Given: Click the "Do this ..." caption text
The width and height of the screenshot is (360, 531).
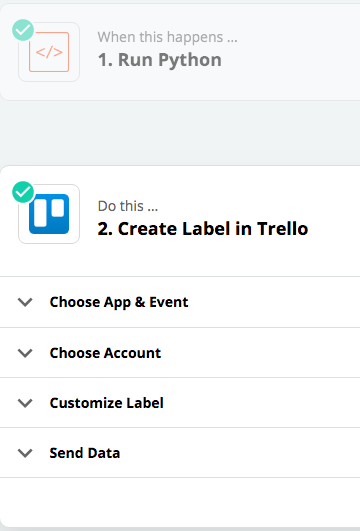Looking at the screenshot, I should (x=128, y=206).
